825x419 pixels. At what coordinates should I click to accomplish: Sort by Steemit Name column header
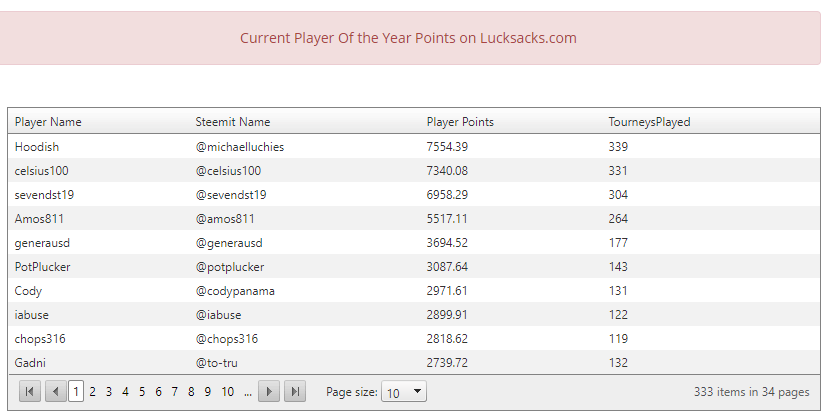pos(233,122)
